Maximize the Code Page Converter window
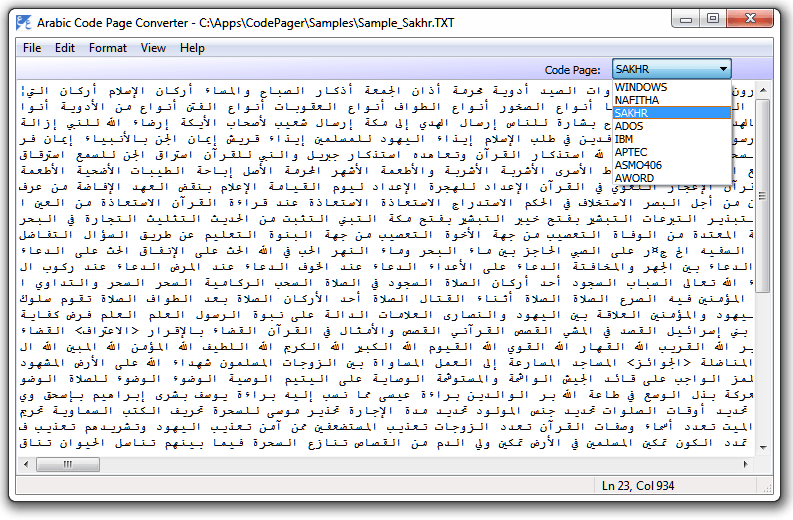The height and width of the screenshot is (520, 793). click(x=713, y=19)
